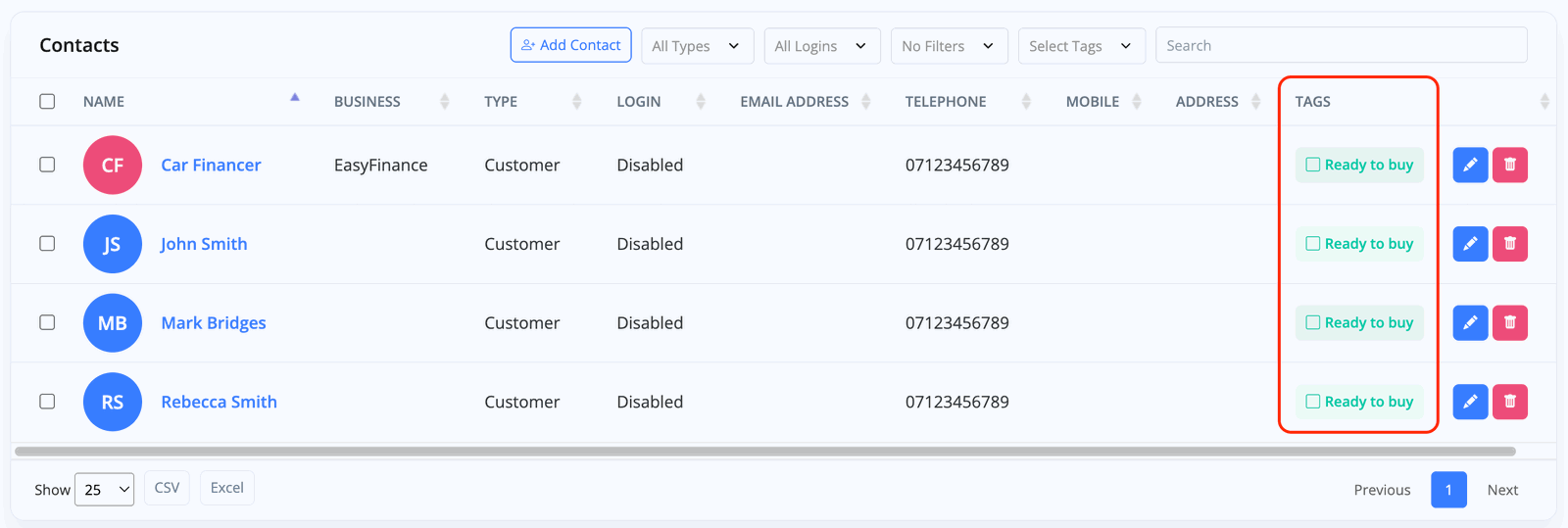The height and width of the screenshot is (528, 1568).
Task: Delete Car Financer using the trash icon
Action: tap(1509, 165)
